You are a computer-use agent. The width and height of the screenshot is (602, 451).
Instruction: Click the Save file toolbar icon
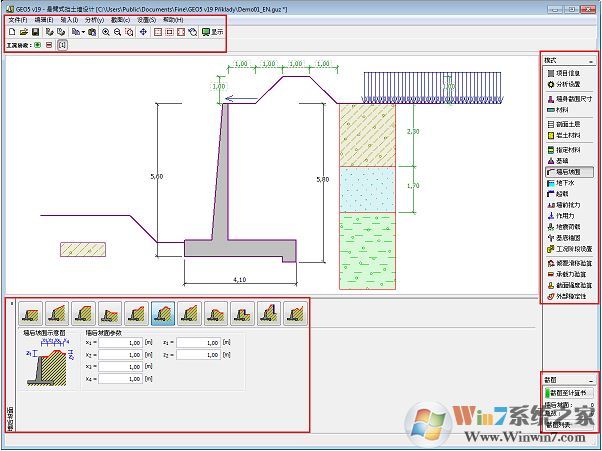click(x=34, y=32)
